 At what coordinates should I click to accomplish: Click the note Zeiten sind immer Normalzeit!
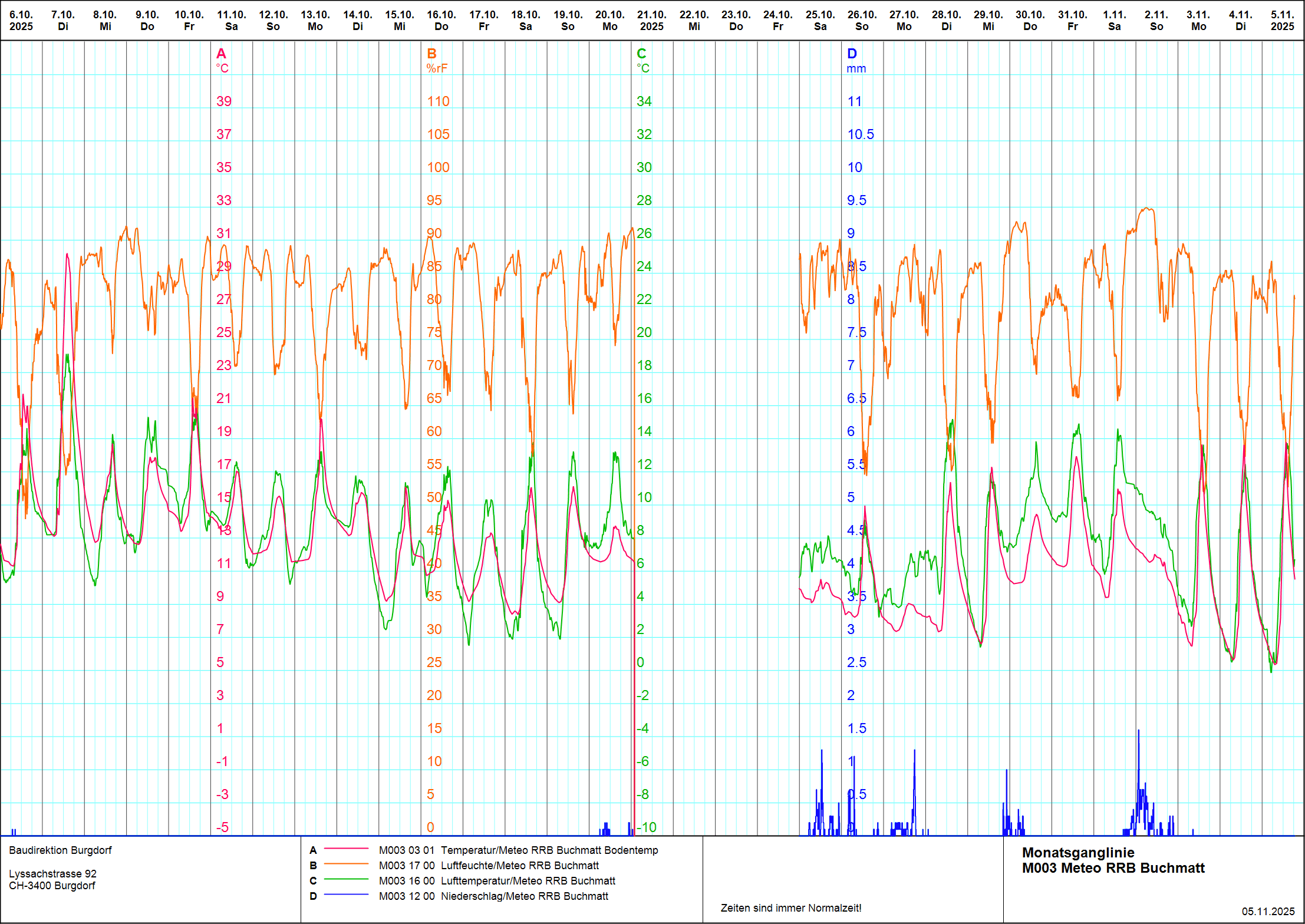coord(790,907)
